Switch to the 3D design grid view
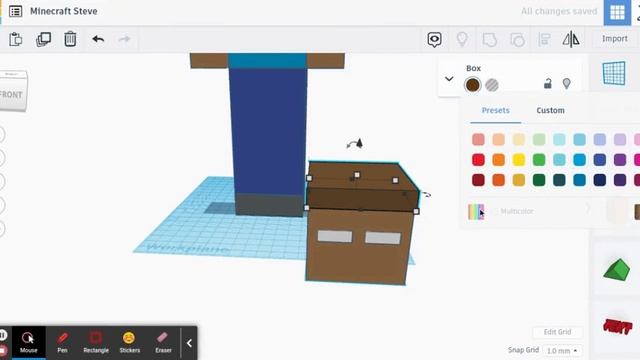640x360 pixels. point(617,13)
